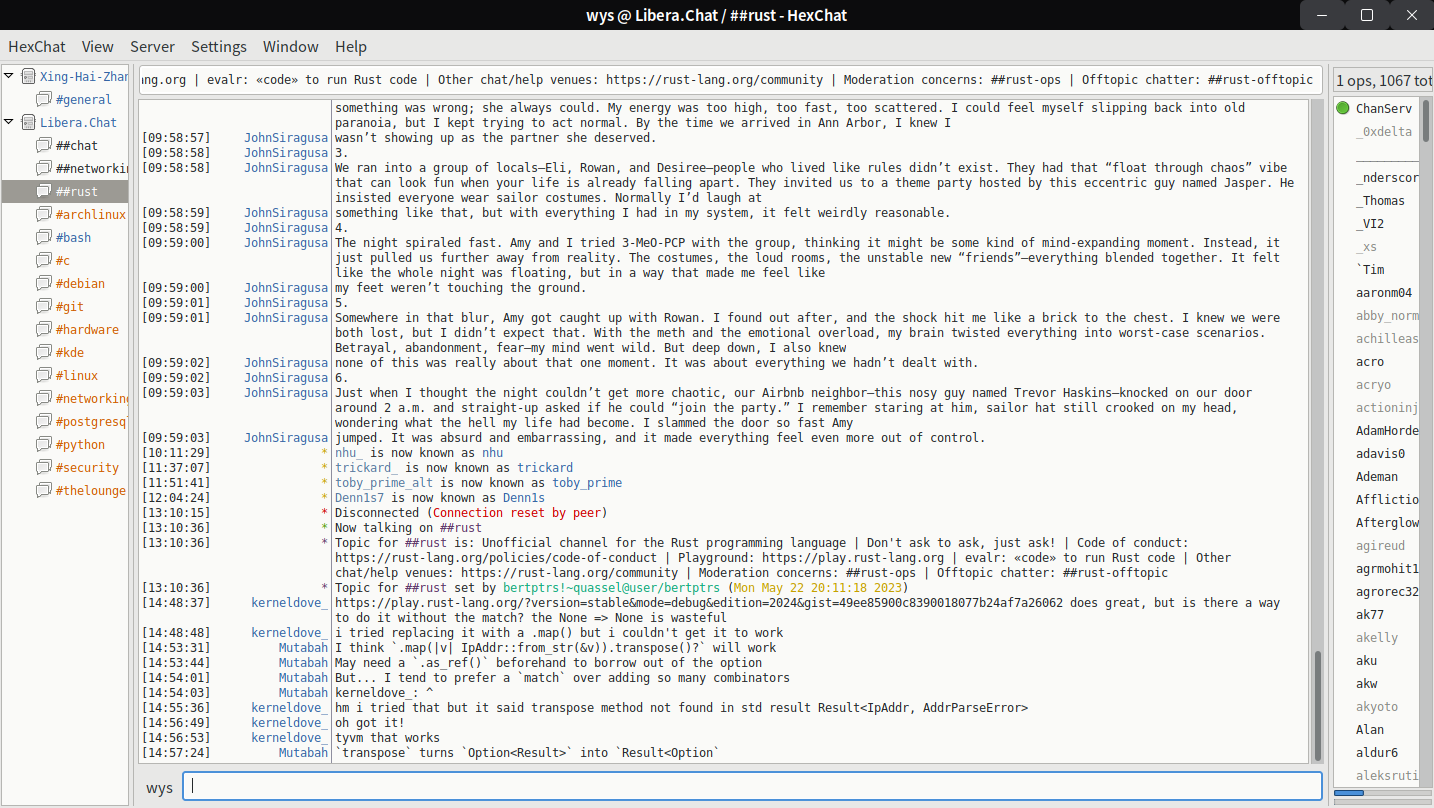Select aku in the user list

(1366, 660)
